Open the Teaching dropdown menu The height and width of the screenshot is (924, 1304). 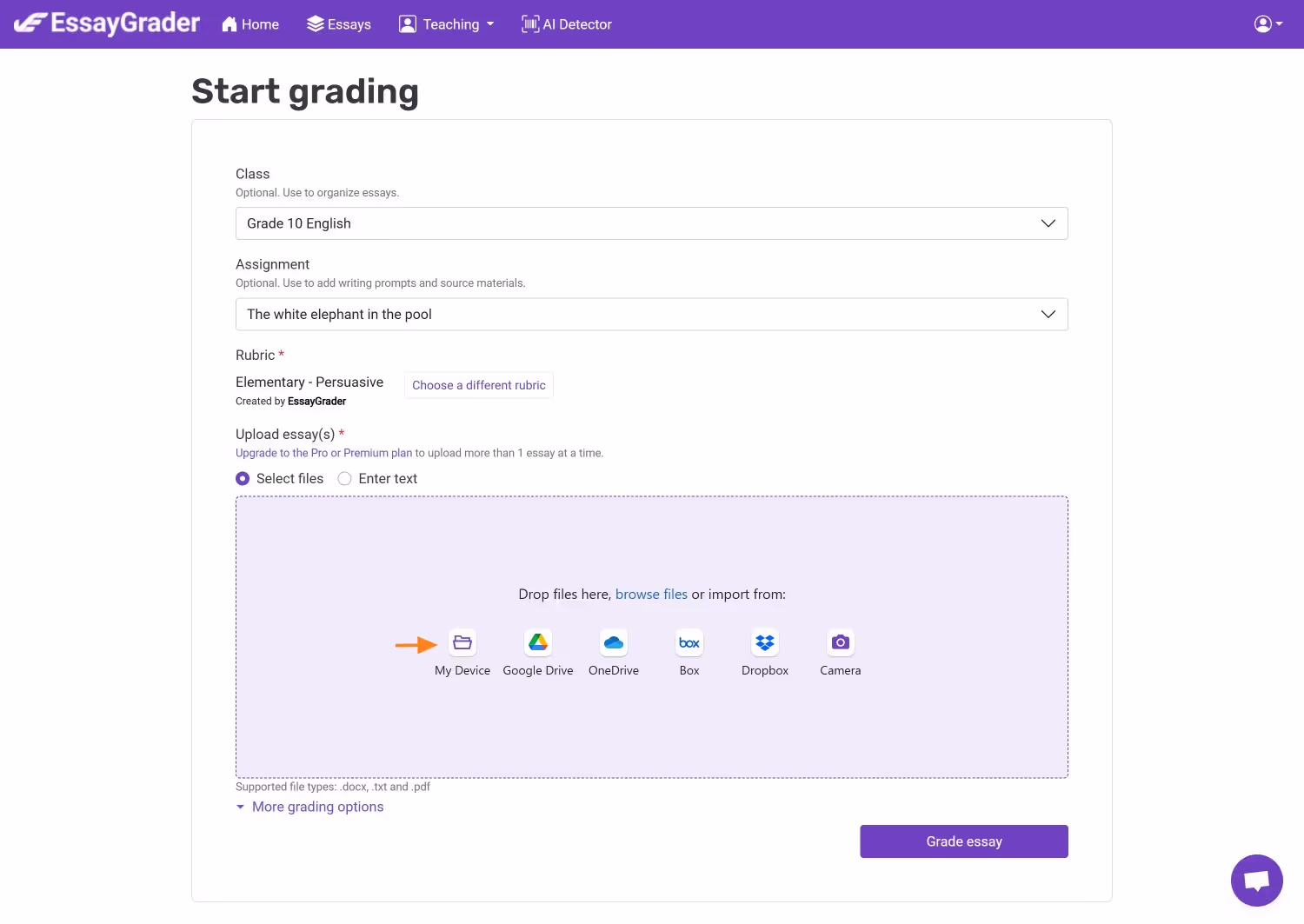(446, 24)
